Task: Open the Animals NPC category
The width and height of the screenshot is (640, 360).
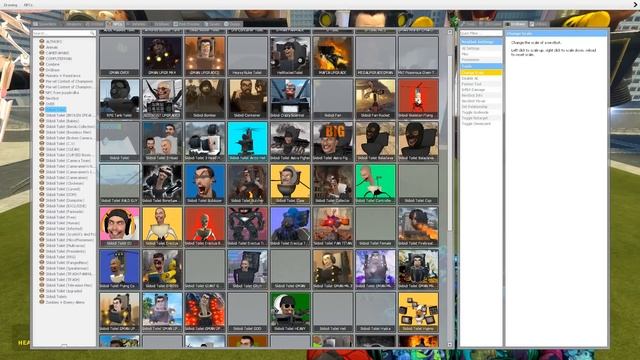Action: 52,47
